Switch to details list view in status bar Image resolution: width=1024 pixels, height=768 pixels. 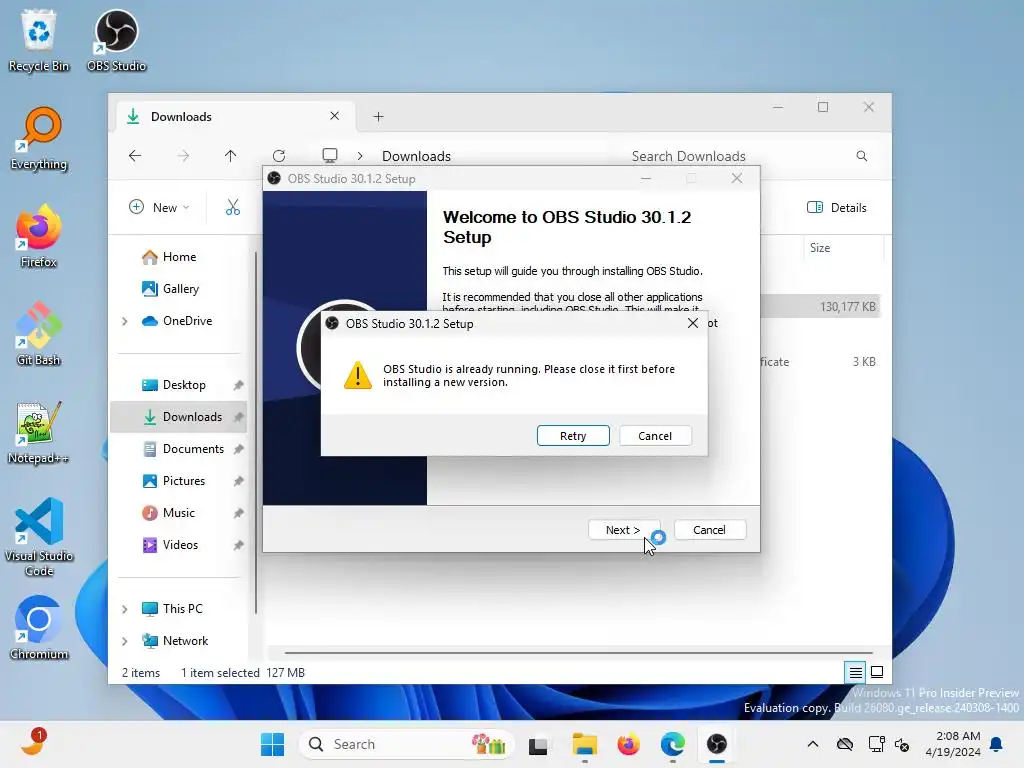click(x=855, y=672)
